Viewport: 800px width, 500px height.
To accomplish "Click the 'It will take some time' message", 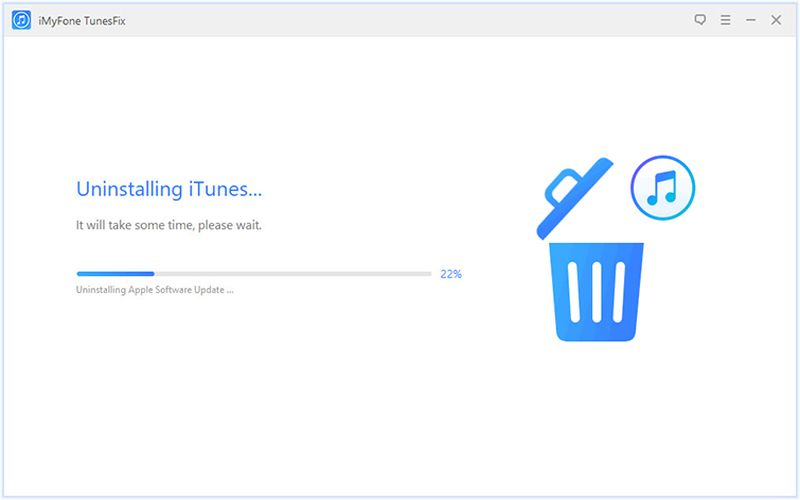I will [x=169, y=225].
